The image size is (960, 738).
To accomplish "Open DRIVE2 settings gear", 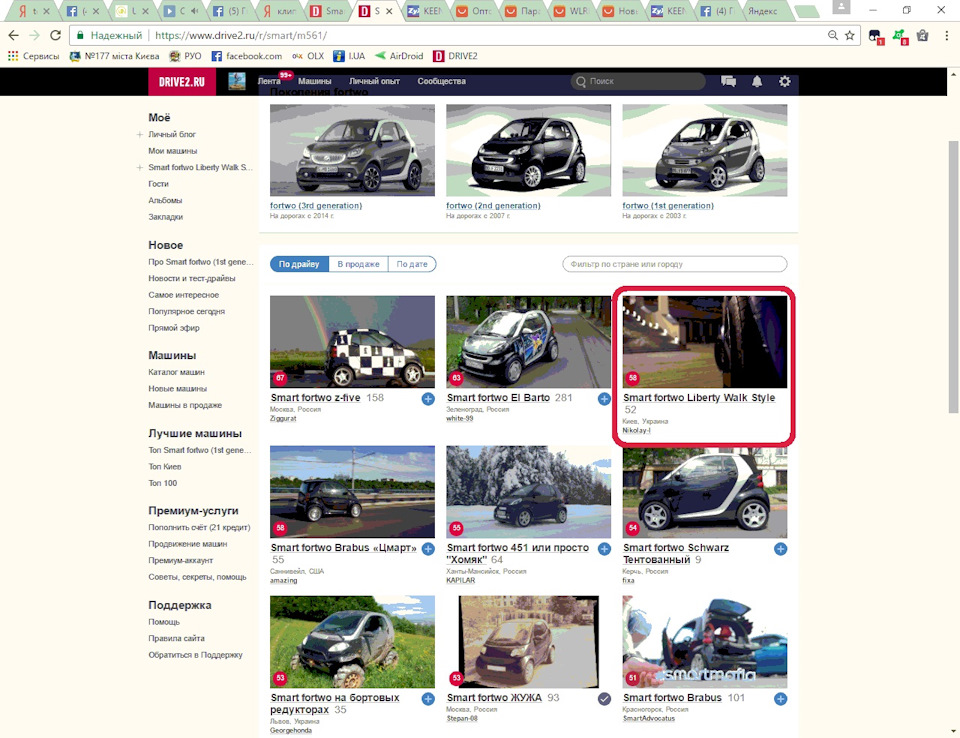I will point(784,81).
